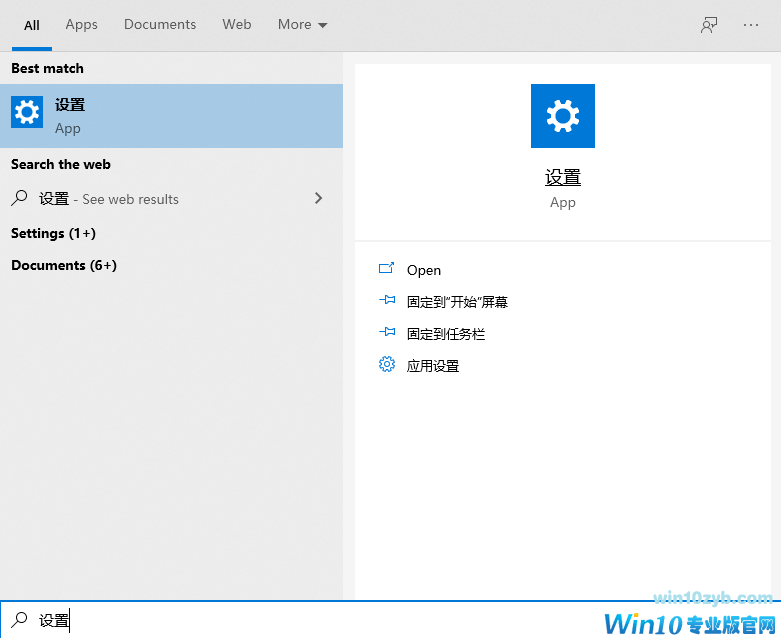The width and height of the screenshot is (781, 638).
Task: Click the large Settings gear tile
Action: 563,116
